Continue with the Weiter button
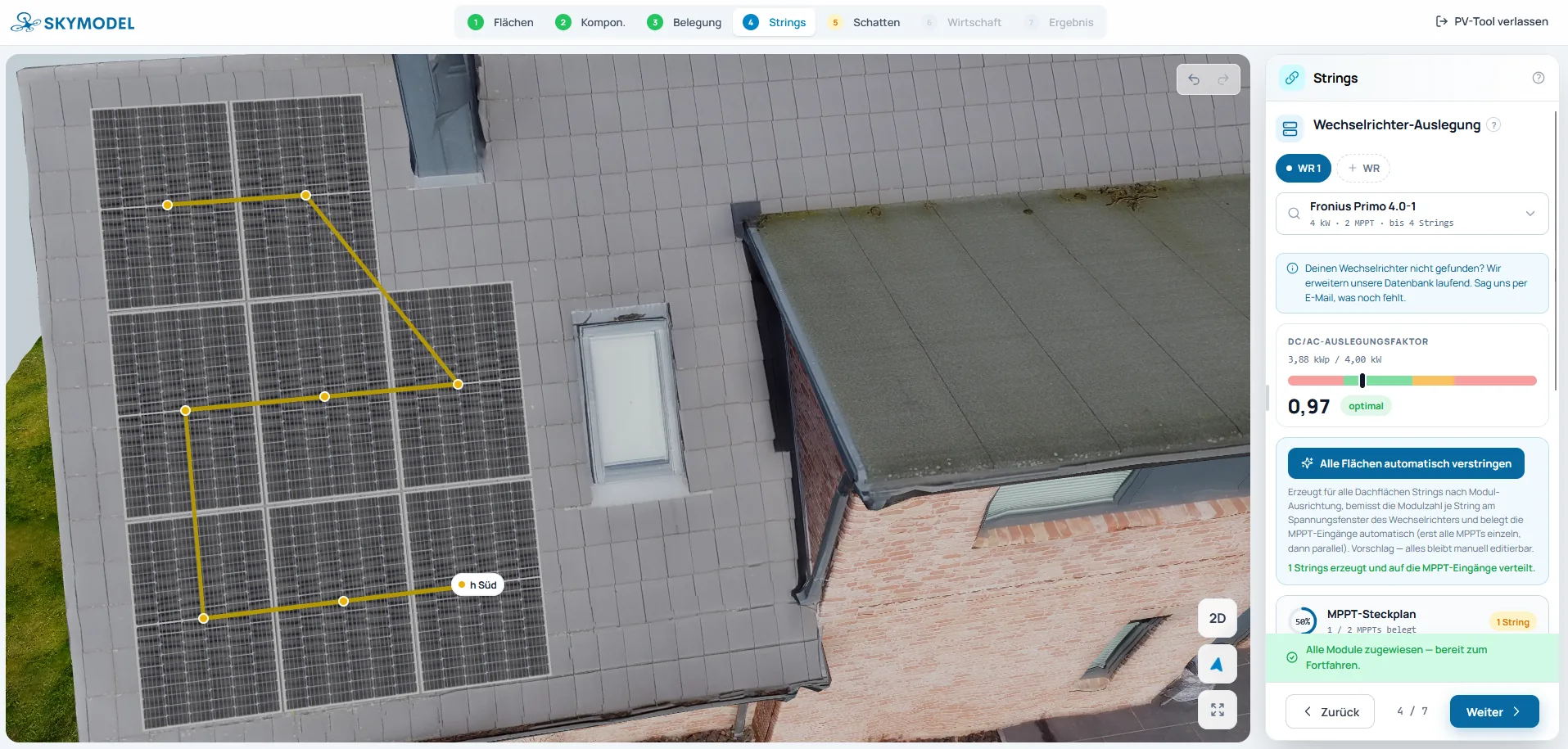This screenshot has width=1568, height=749. (x=1494, y=712)
